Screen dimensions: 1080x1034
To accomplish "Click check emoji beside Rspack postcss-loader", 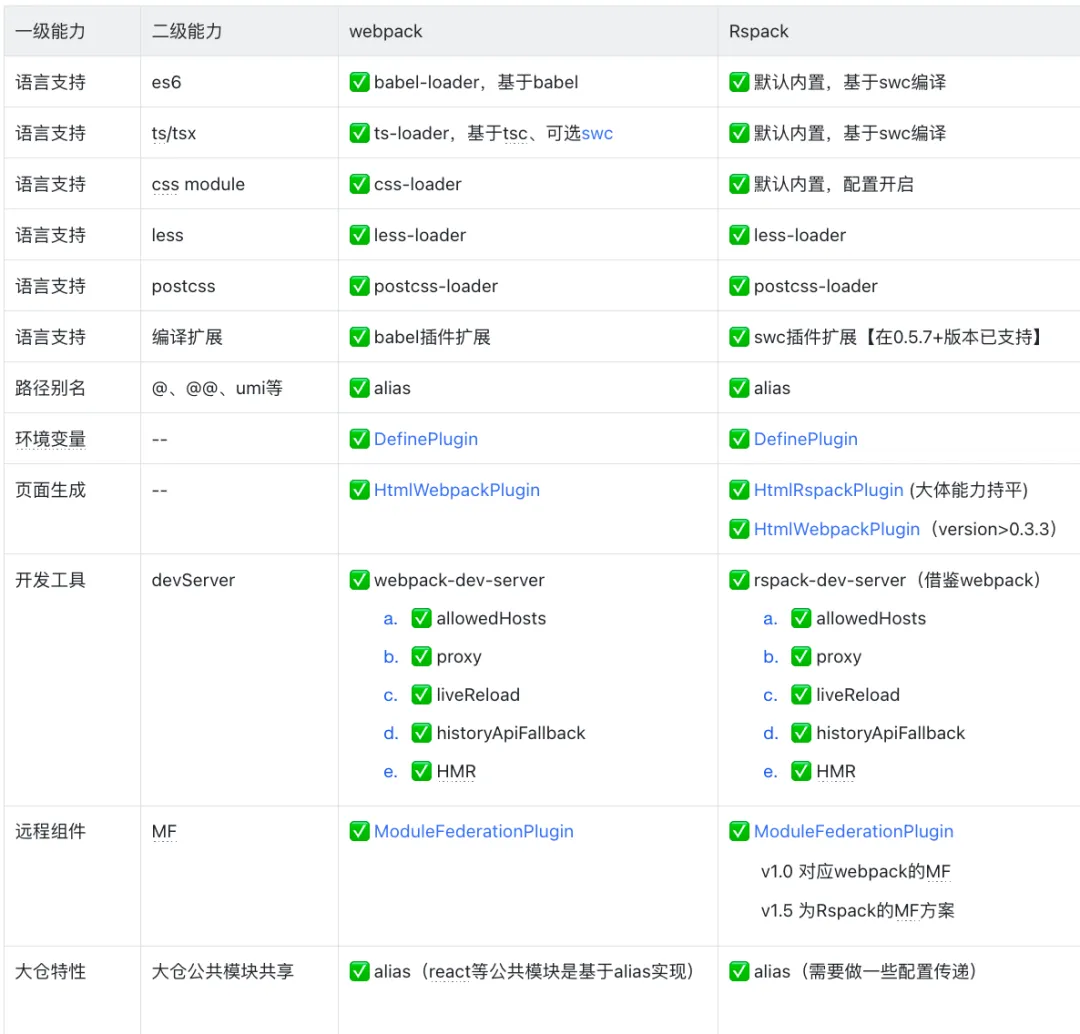I will click(739, 286).
